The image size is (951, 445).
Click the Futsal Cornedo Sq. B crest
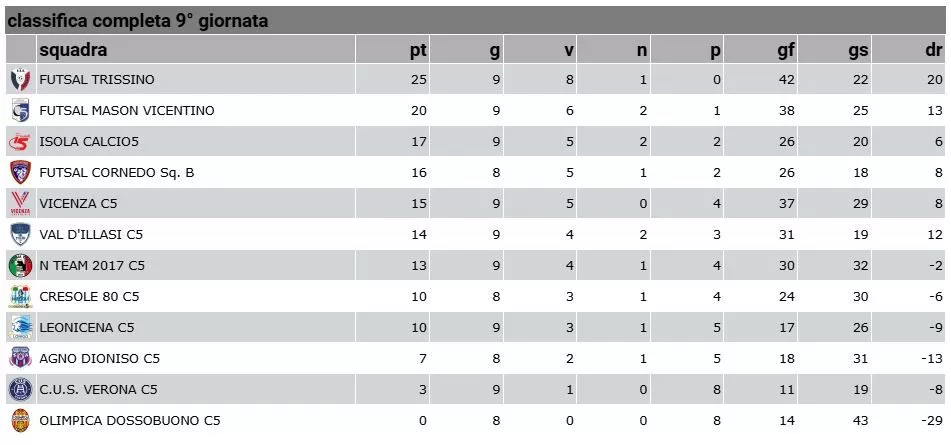click(21, 173)
